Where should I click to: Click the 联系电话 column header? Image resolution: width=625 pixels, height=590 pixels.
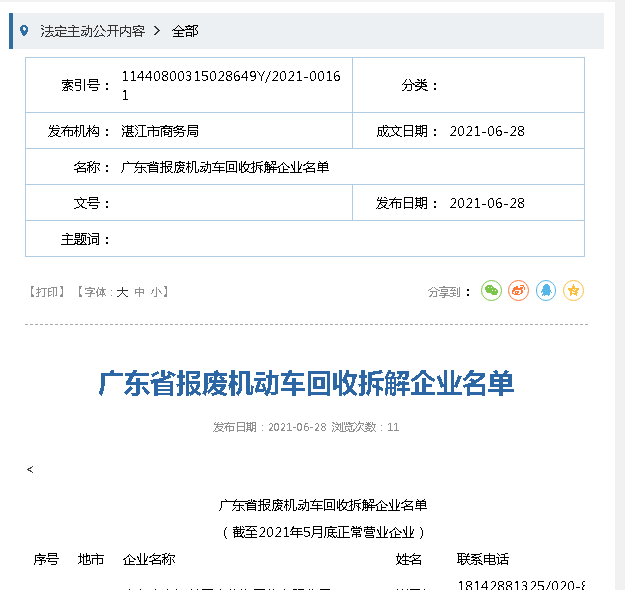pyautogui.click(x=483, y=559)
